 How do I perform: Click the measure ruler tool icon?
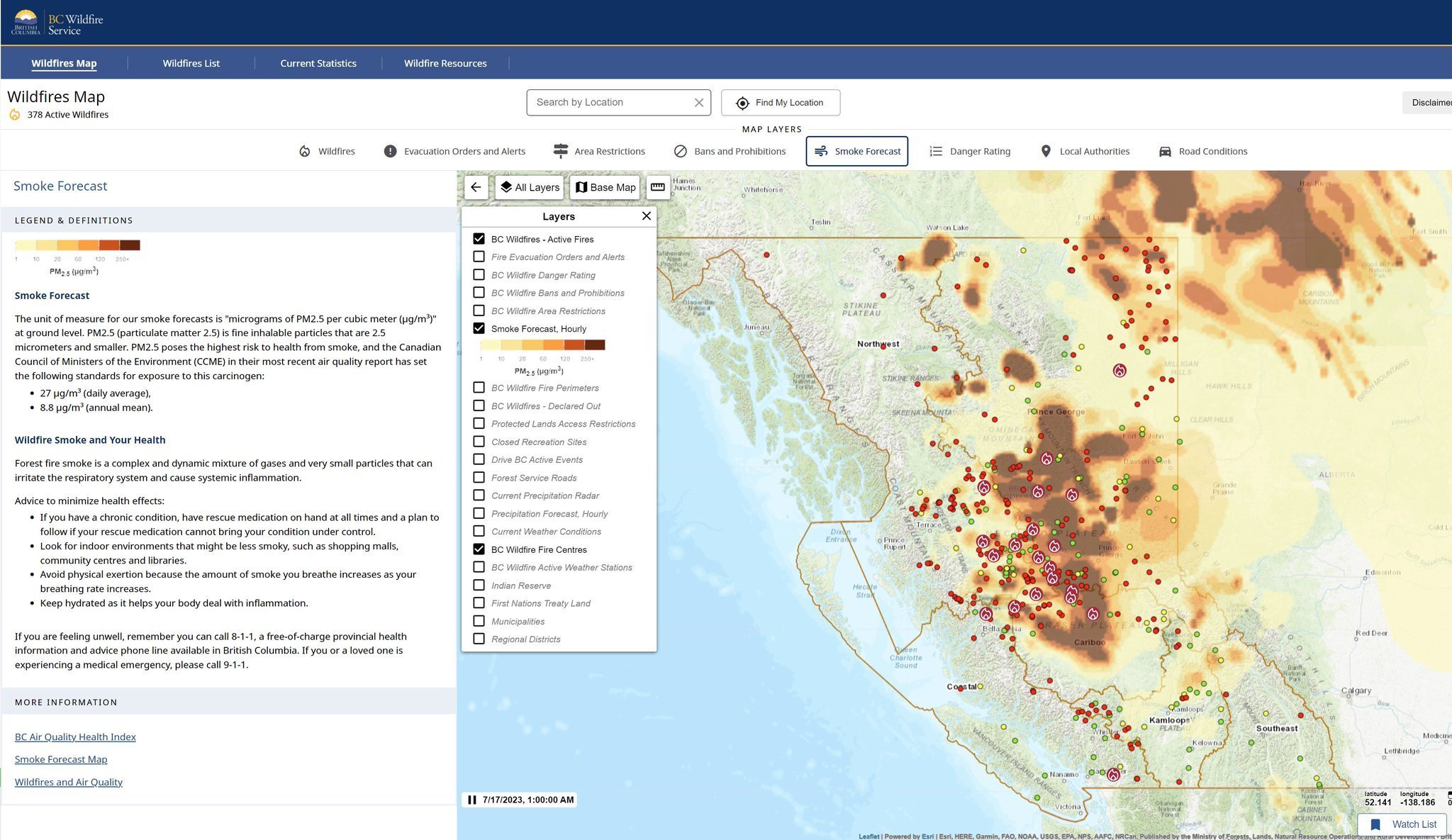658,187
